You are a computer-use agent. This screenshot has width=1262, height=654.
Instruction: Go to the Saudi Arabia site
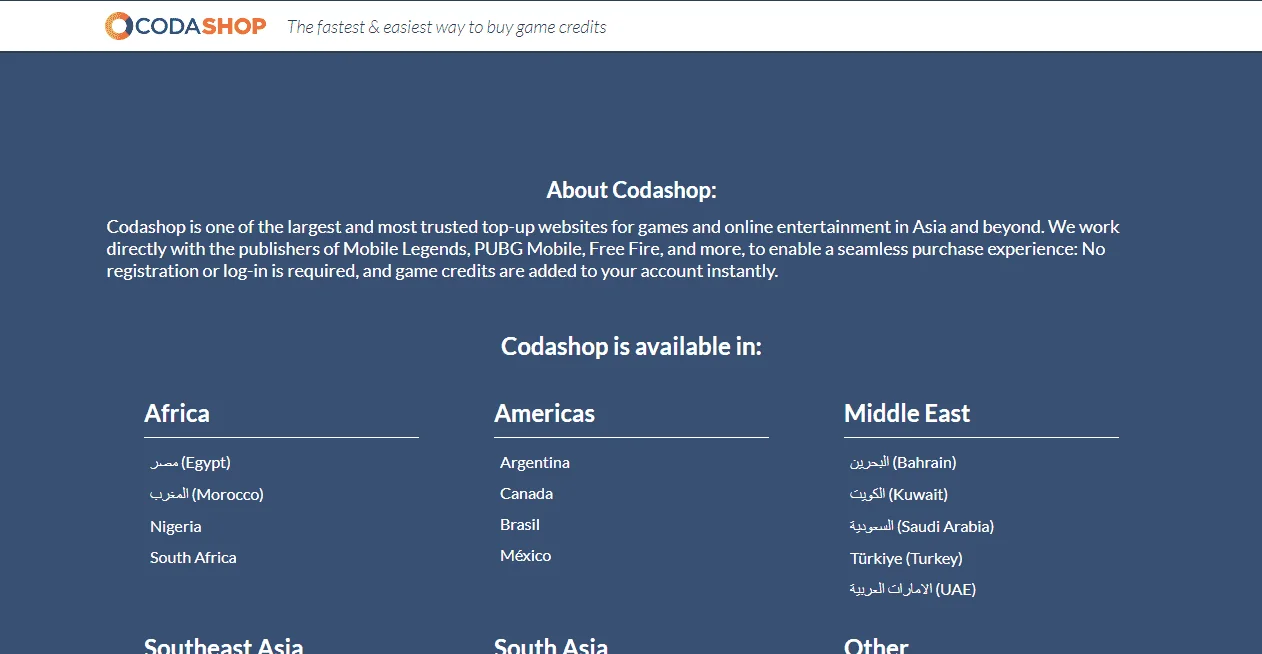(922, 526)
